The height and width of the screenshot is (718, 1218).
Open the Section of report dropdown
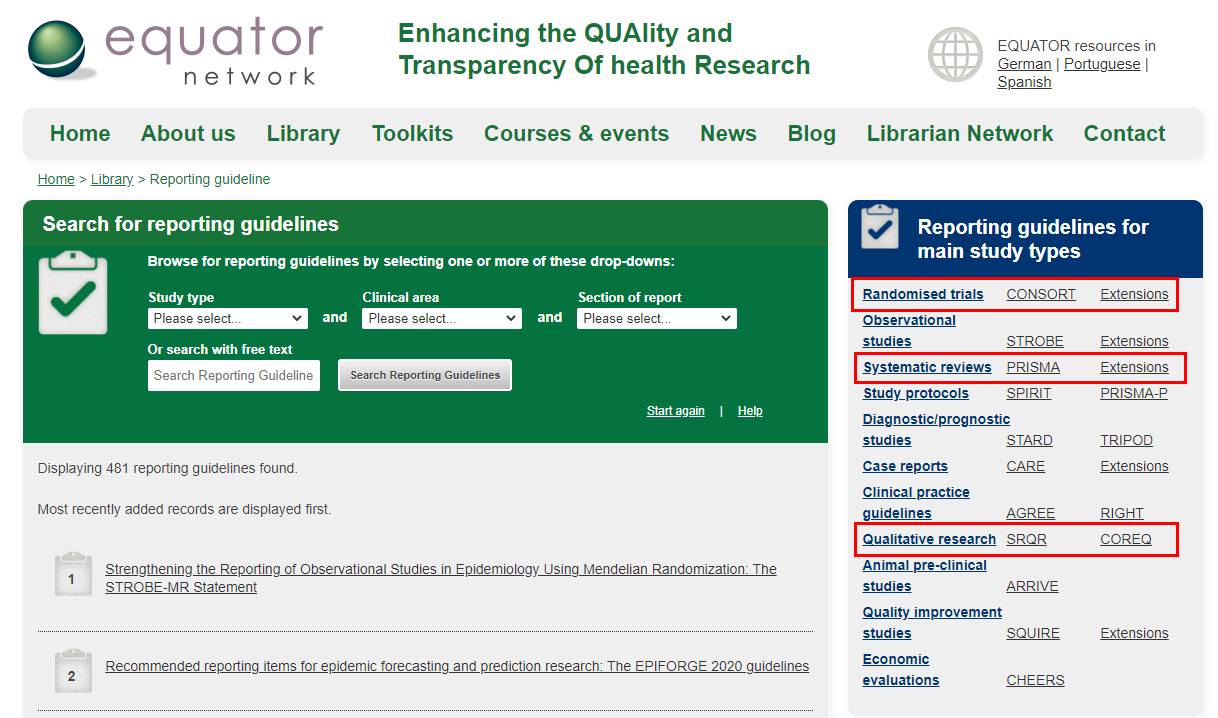click(657, 318)
